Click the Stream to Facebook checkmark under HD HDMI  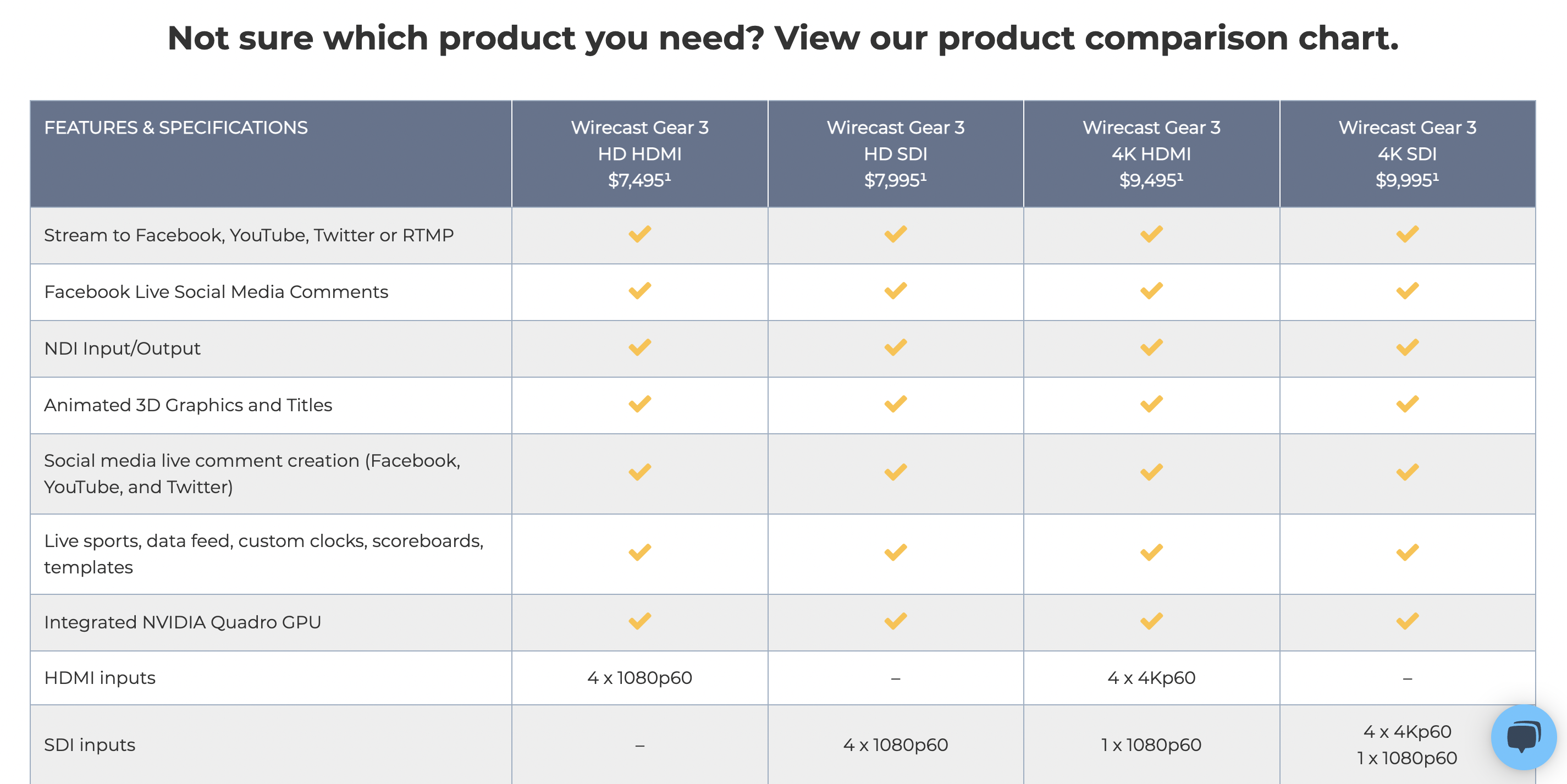[639, 235]
